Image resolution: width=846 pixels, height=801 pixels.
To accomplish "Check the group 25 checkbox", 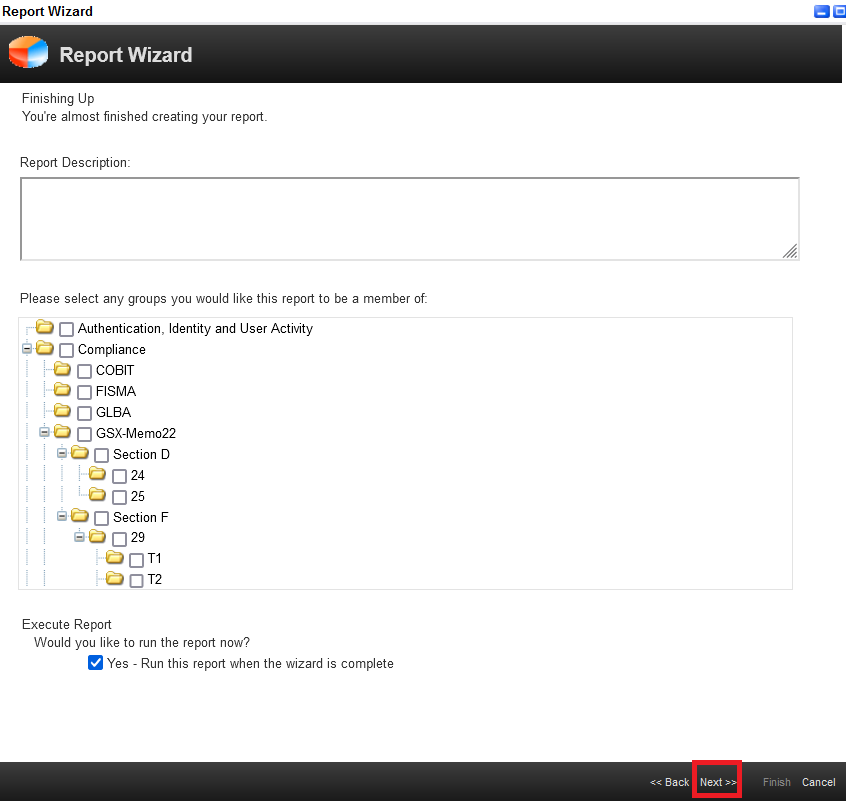I will tap(119, 497).
